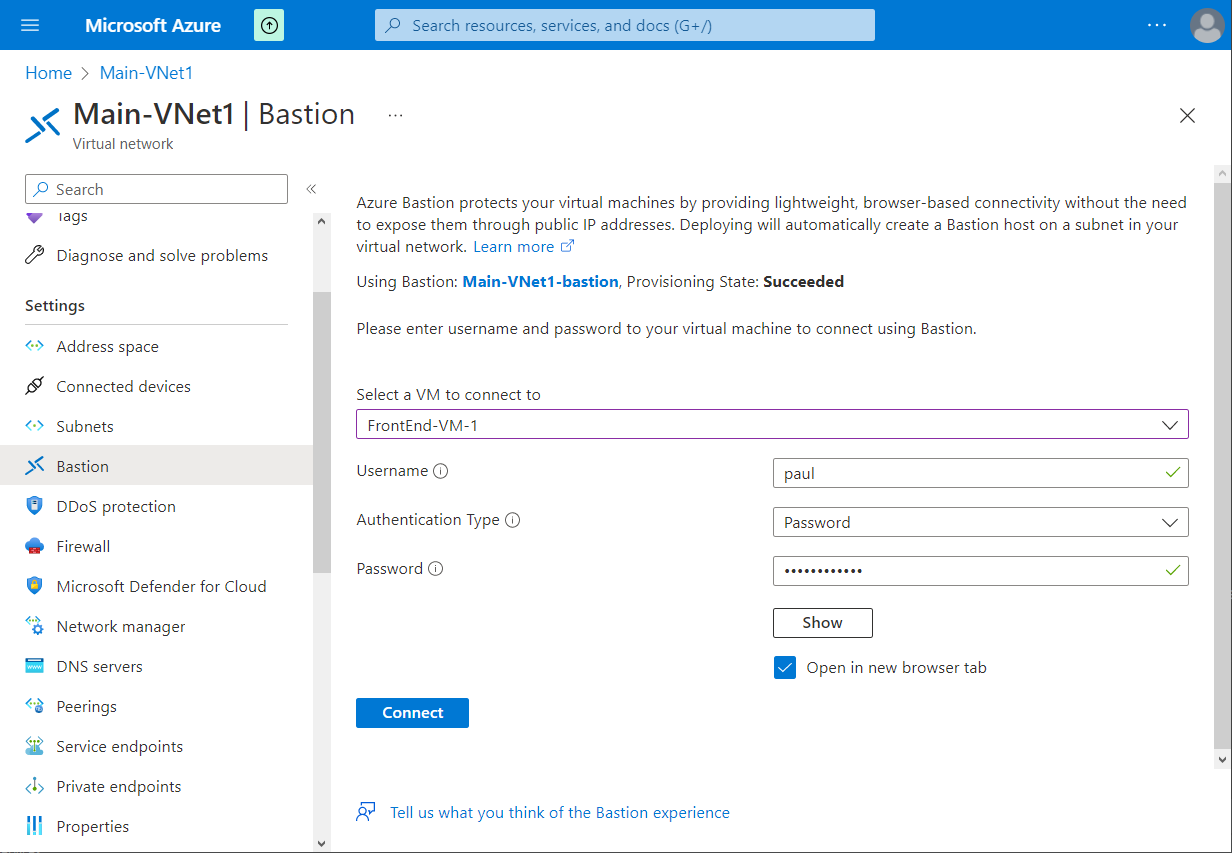Click the Username input field
This screenshot has width=1232, height=853.
pos(980,473)
